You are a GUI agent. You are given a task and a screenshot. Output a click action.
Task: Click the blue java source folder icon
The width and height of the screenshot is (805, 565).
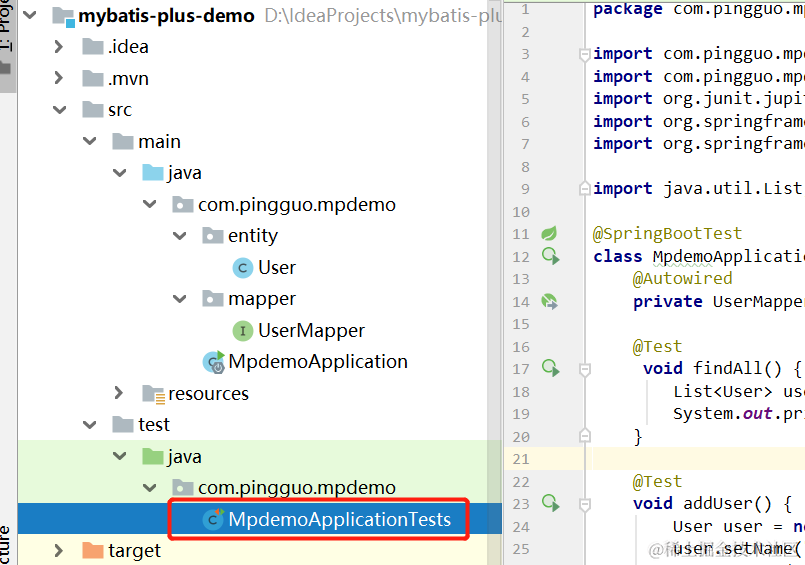pos(153,172)
